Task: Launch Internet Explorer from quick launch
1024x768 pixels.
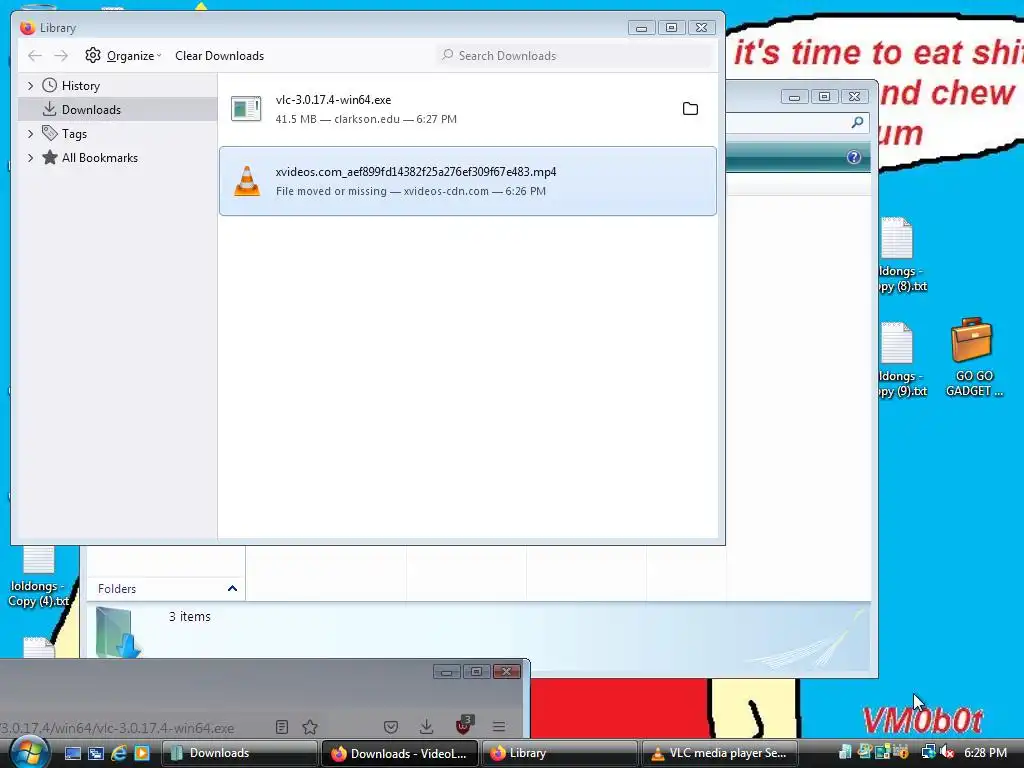Action: pos(118,753)
